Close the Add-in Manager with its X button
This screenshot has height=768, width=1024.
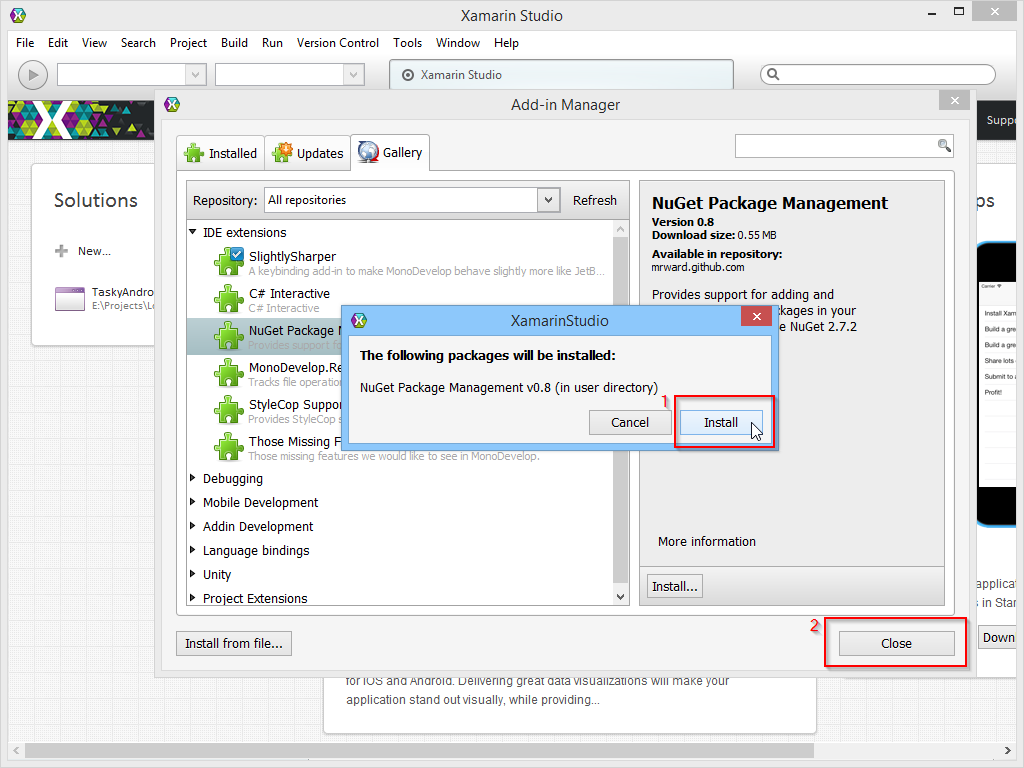click(955, 100)
